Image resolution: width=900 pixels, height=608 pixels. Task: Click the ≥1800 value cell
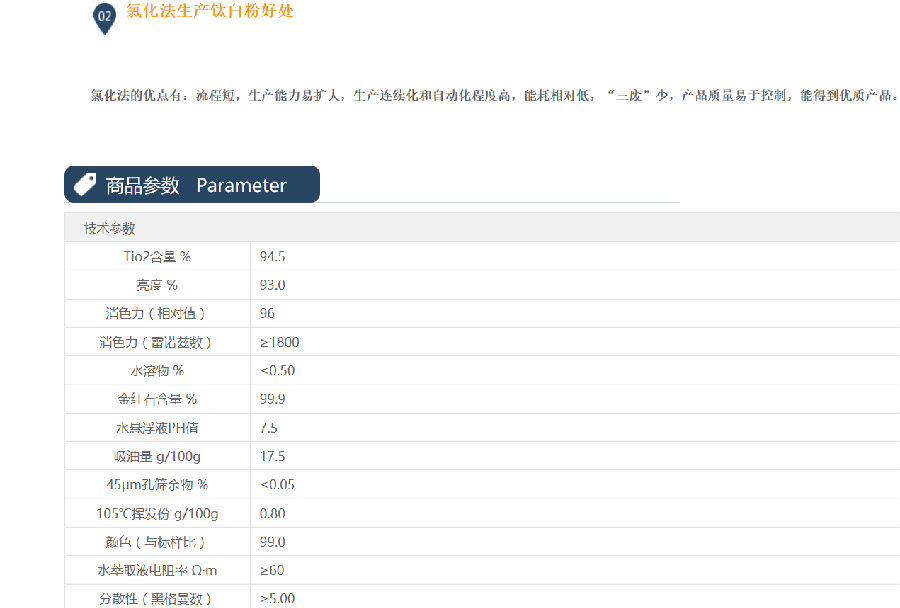pos(279,342)
